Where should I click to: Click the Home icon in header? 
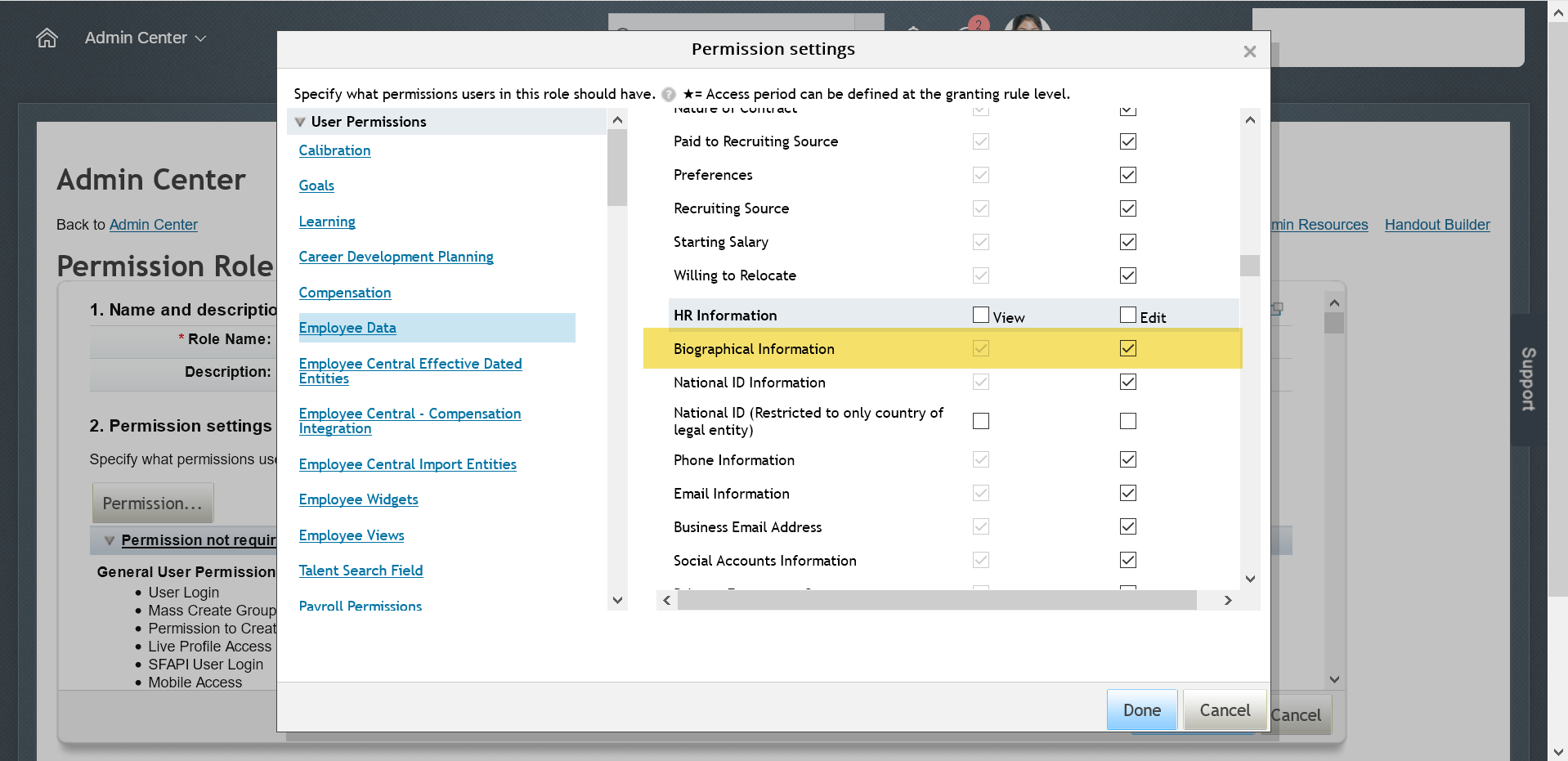(x=47, y=38)
